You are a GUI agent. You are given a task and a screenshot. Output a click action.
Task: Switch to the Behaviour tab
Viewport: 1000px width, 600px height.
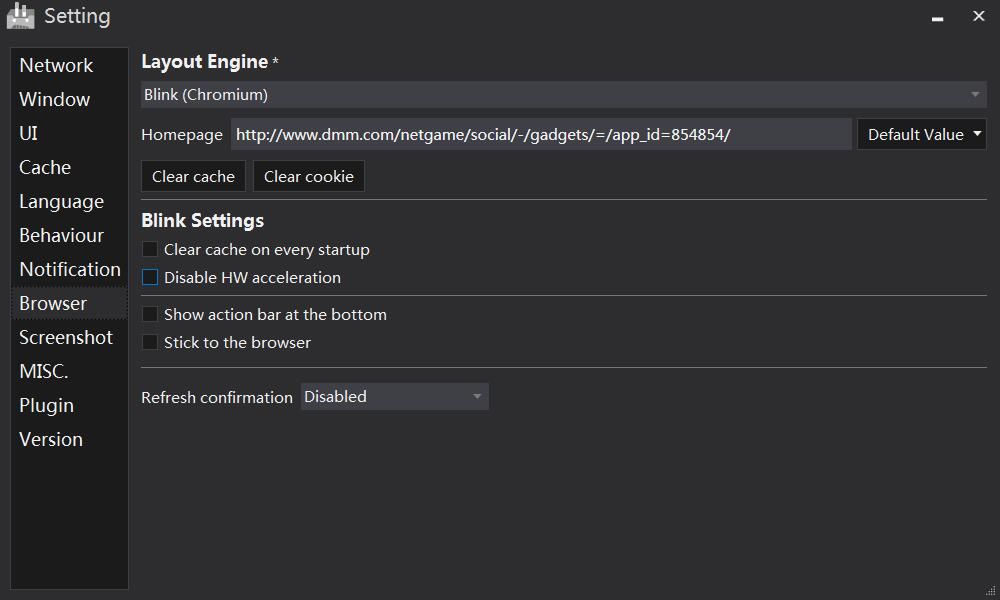pos(70,235)
